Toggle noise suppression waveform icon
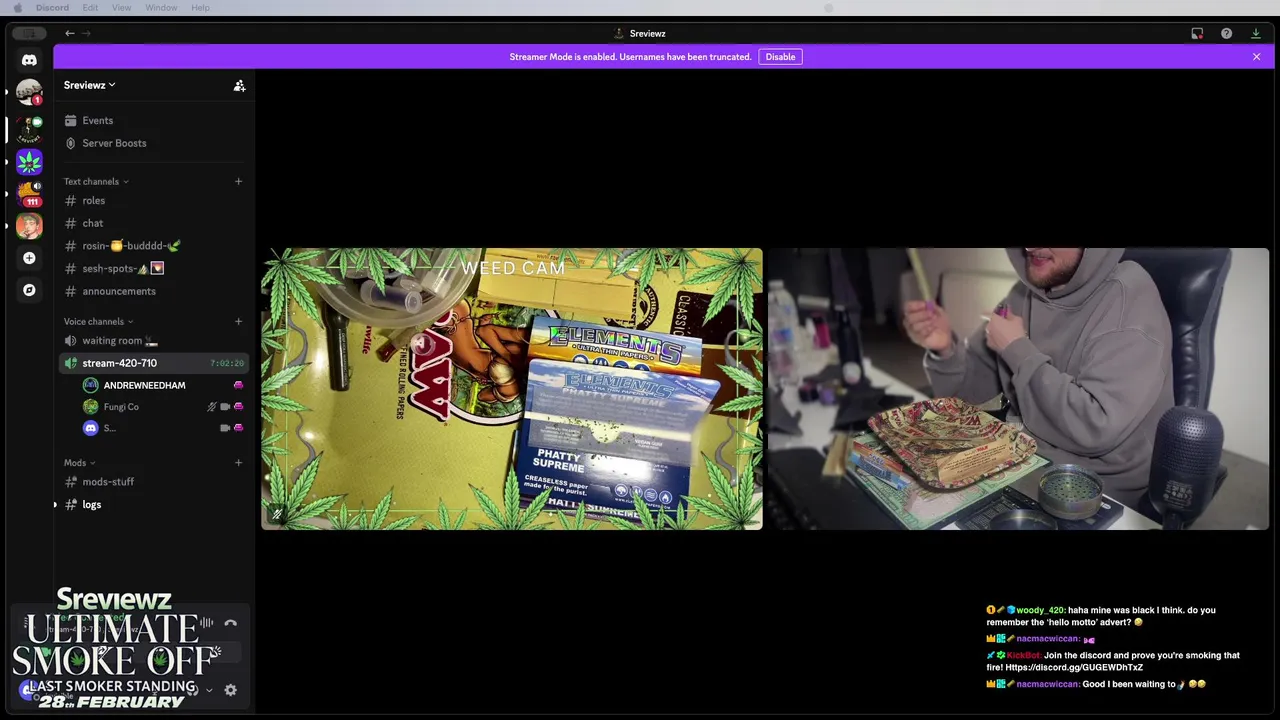 click(x=206, y=623)
